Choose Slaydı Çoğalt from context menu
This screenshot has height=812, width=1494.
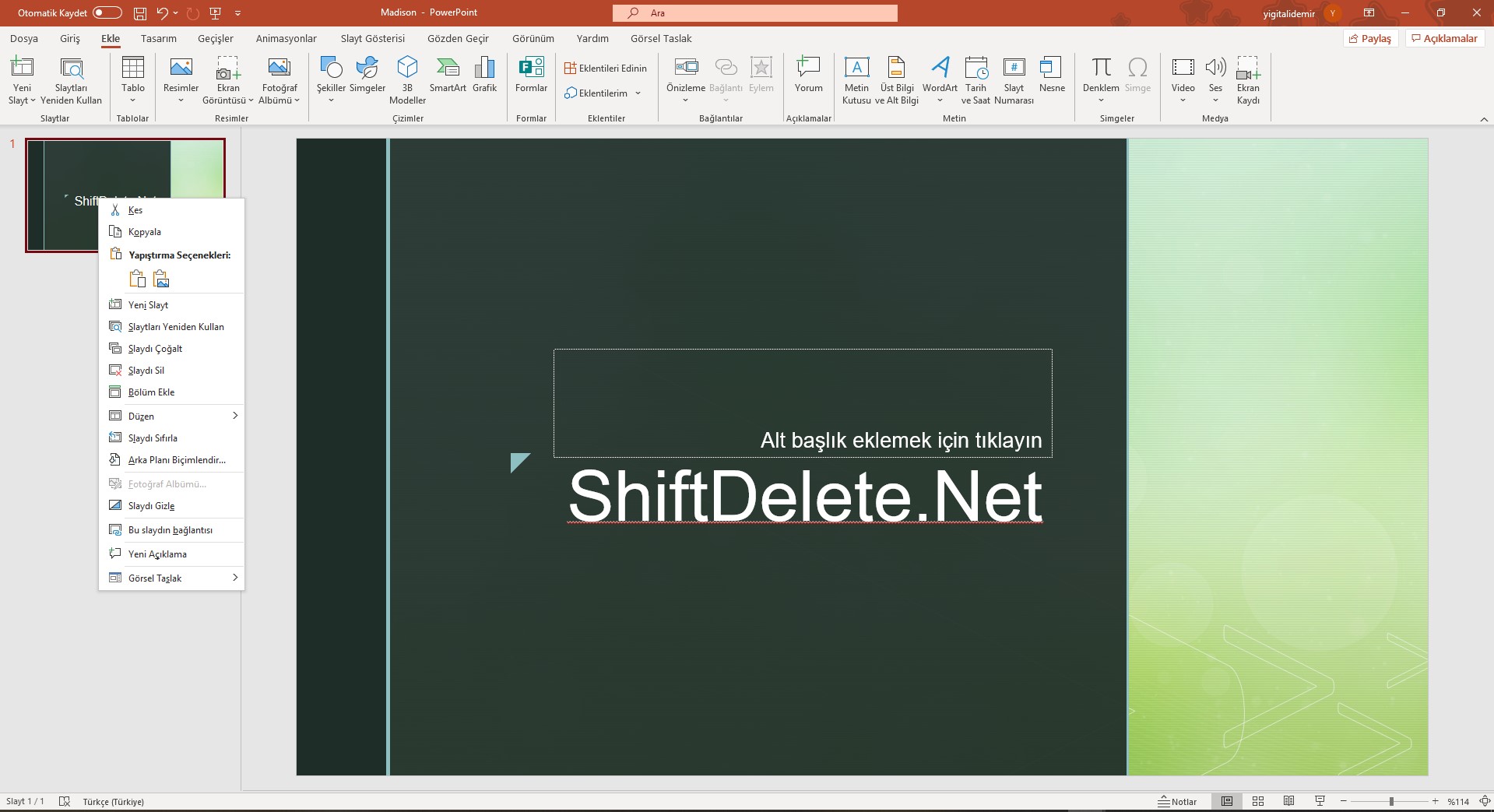156,349
